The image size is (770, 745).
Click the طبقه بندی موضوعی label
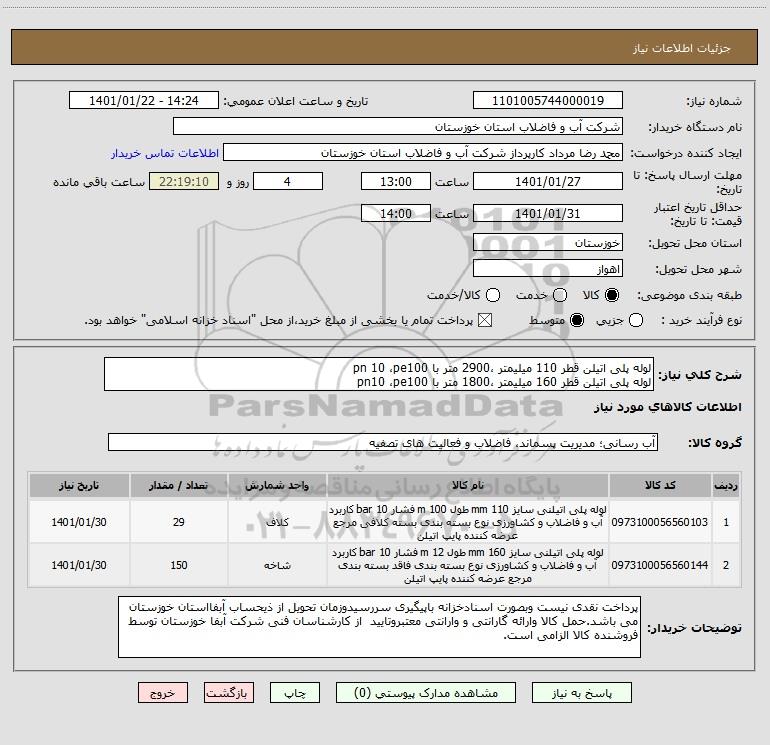pos(689,296)
